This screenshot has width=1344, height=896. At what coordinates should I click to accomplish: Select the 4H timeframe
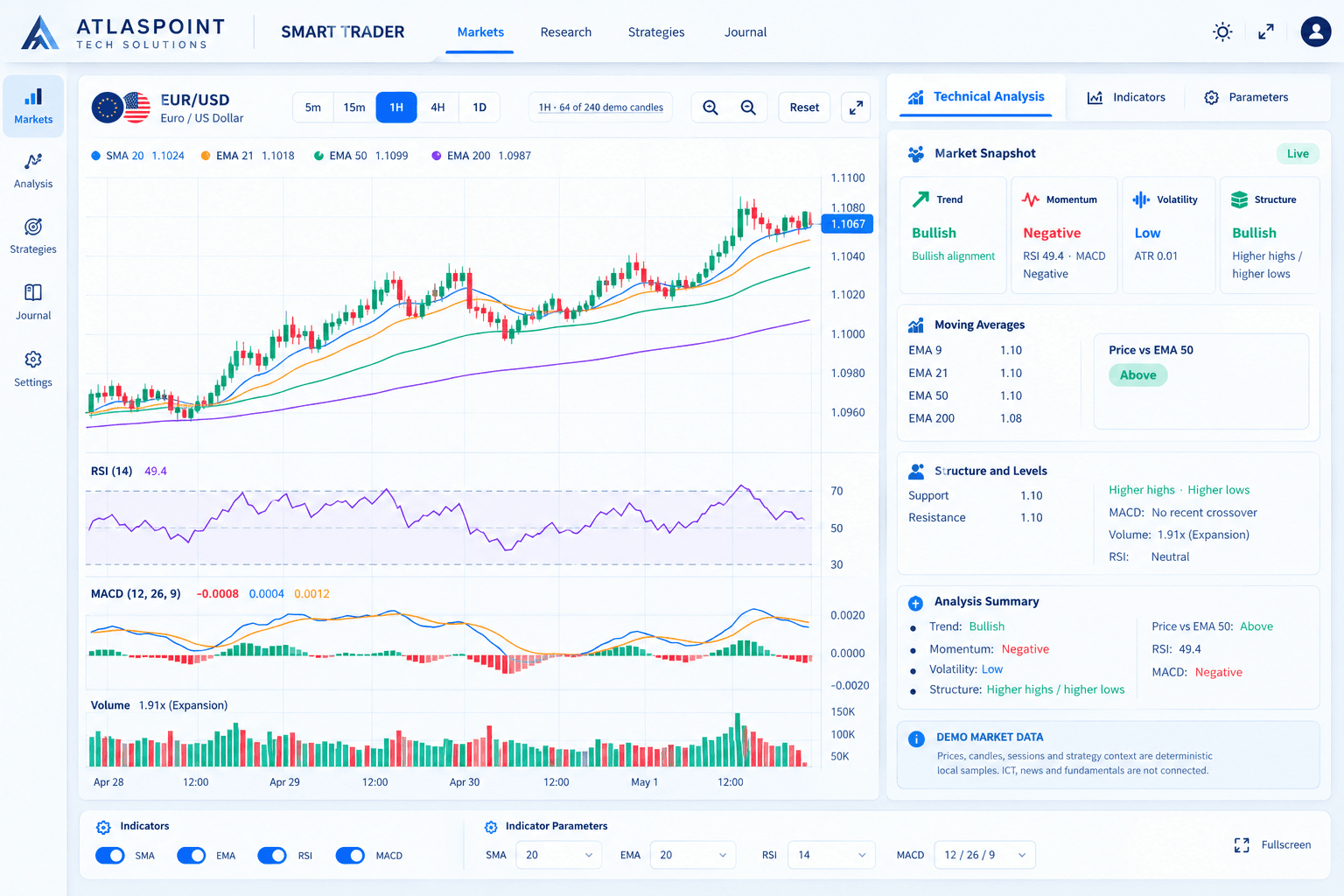pyautogui.click(x=437, y=108)
